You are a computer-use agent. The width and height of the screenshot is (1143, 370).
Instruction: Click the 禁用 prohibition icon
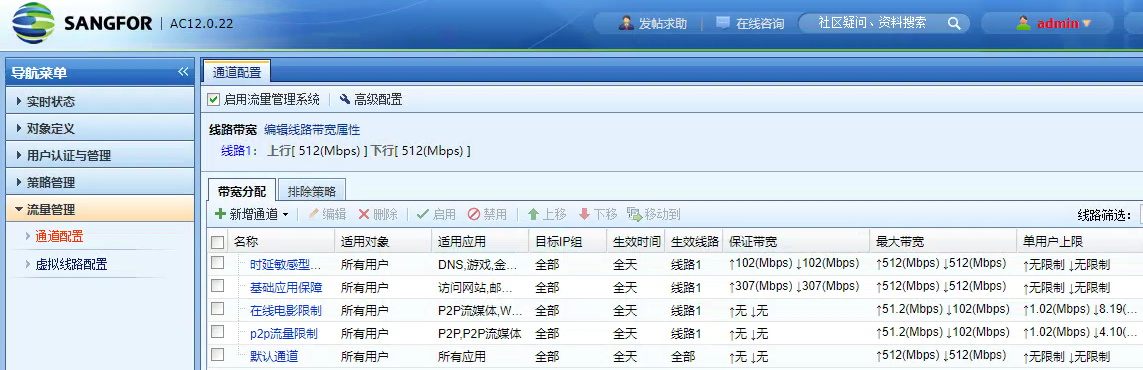(473, 214)
